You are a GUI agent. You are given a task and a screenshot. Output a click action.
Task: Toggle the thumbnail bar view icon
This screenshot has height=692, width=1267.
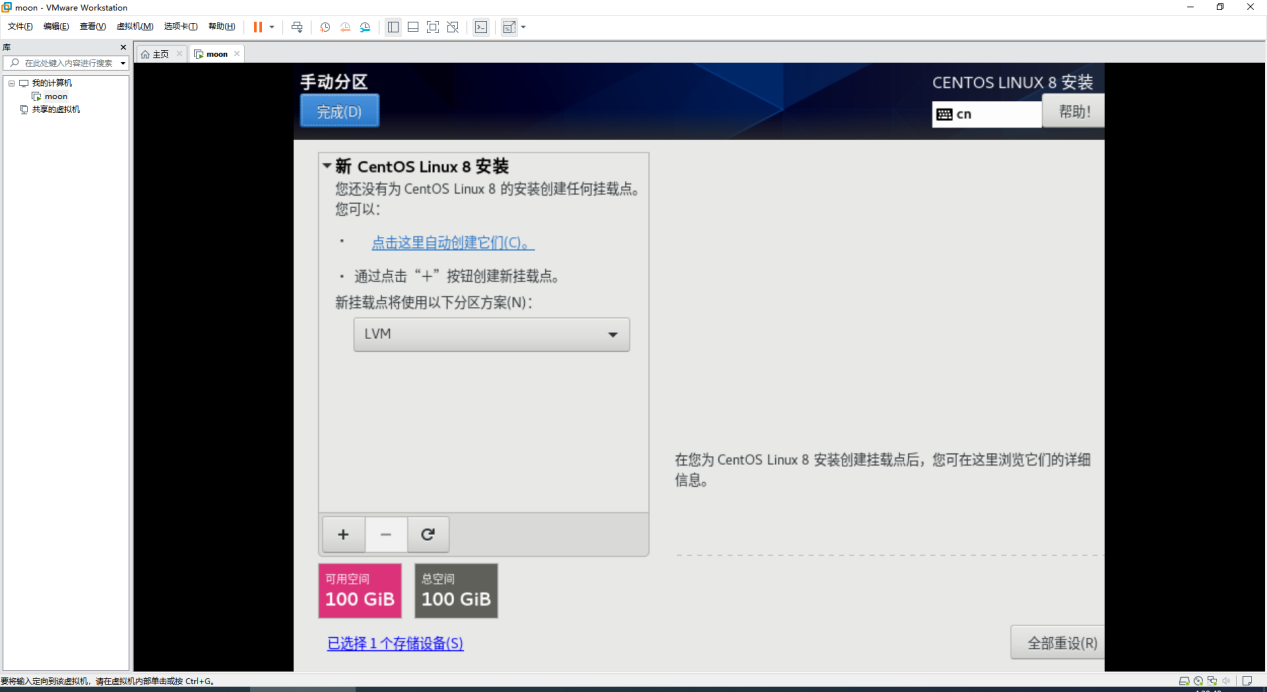click(413, 27)
